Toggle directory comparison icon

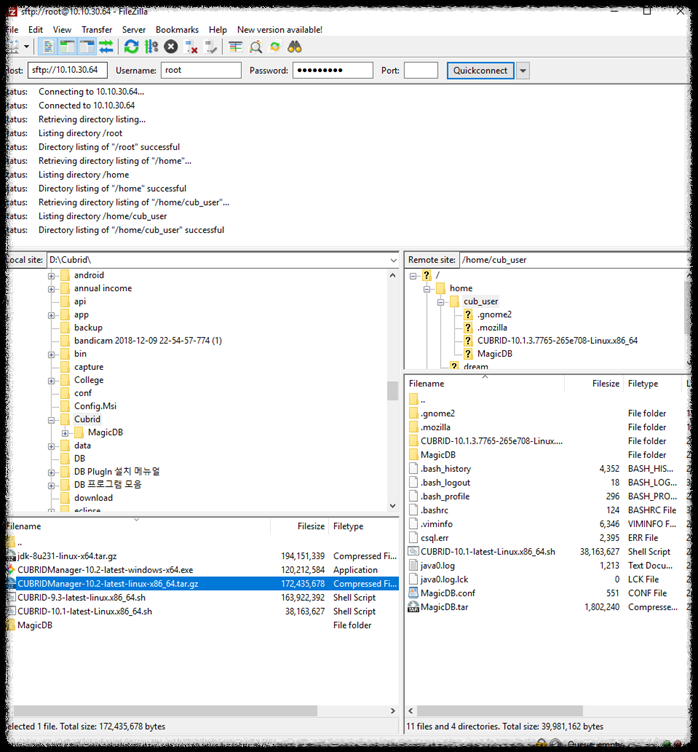256,47
